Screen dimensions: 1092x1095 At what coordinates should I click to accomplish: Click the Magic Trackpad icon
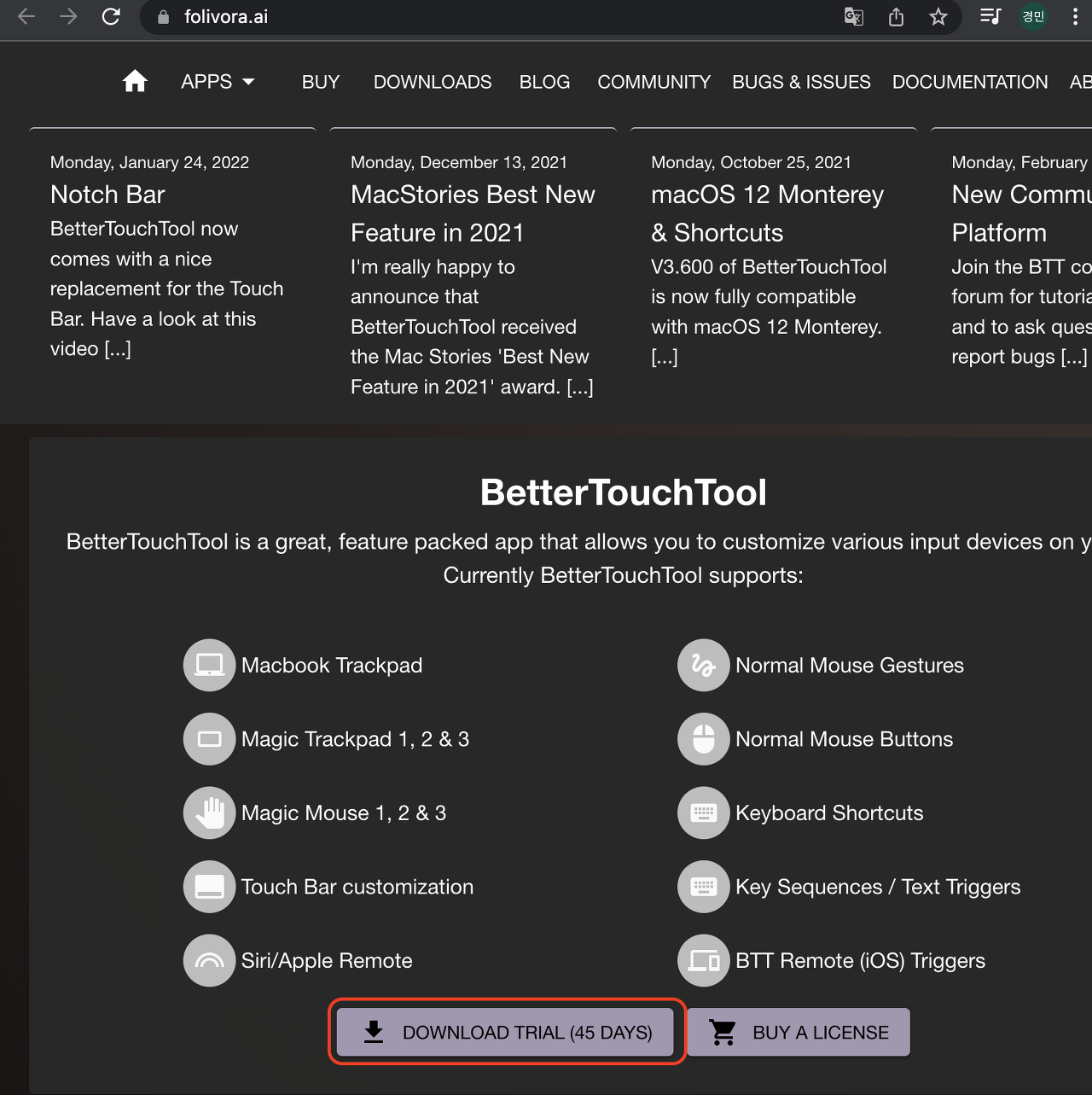click(x=209, y=739)
